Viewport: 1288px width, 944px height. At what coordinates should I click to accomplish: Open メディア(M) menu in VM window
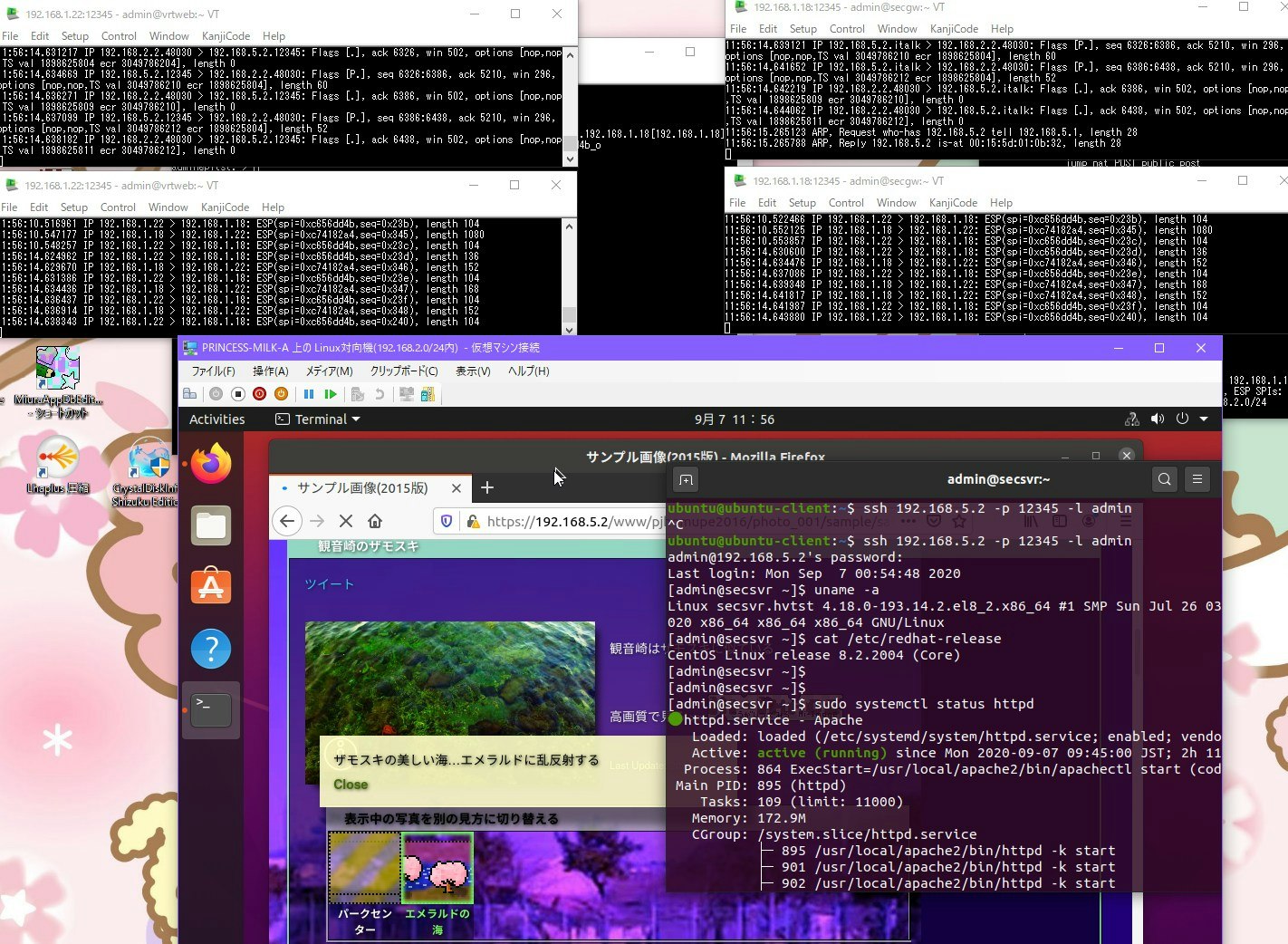point(329,371)
